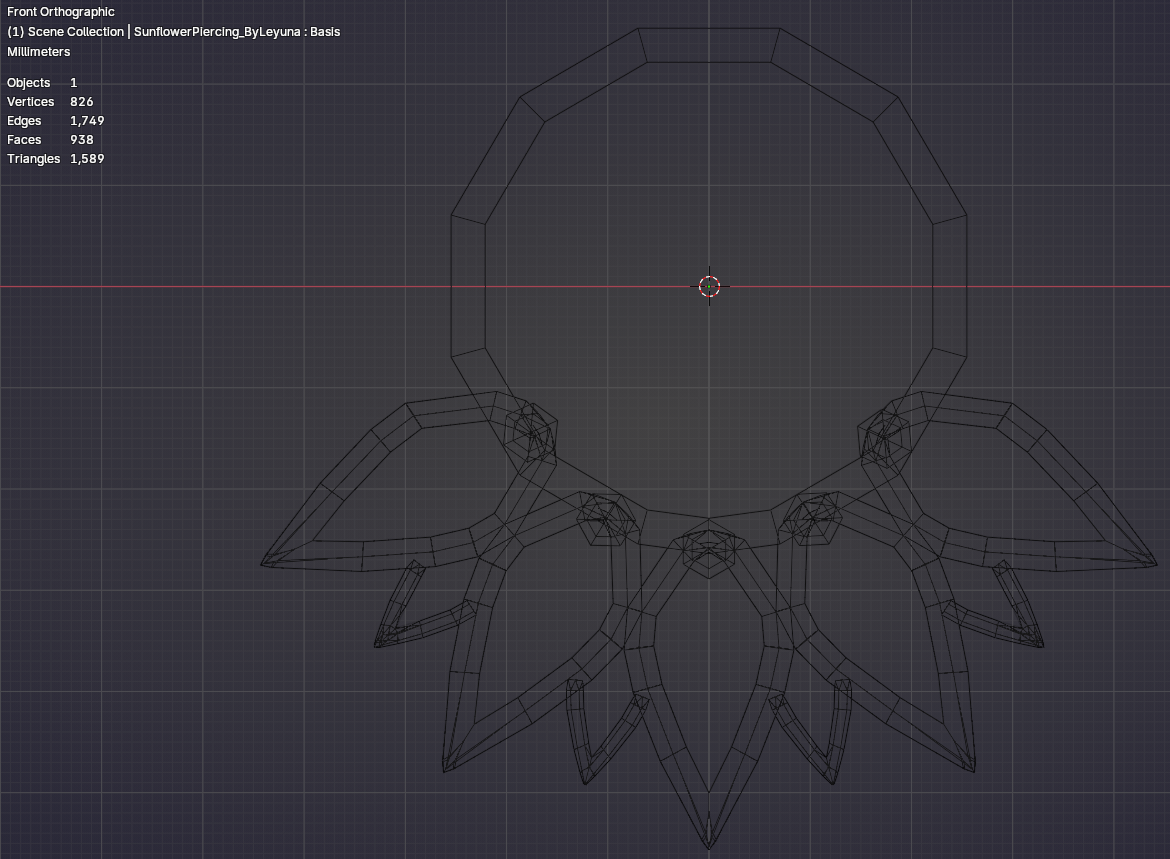The width and height of the screenshot is (1170, 859).
Task: Click the "Front Orthographic" view label
Action: [60, 12]
